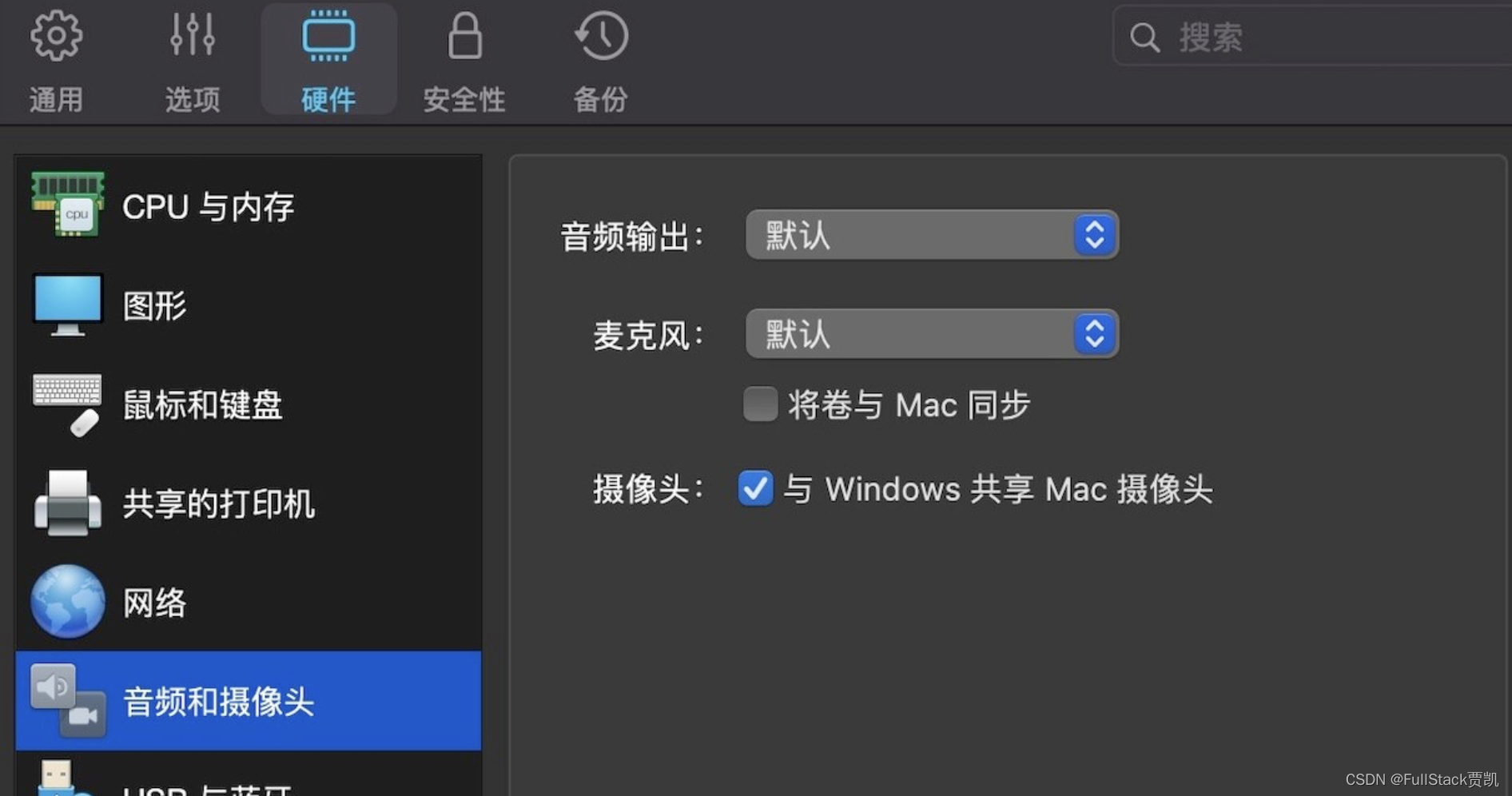This screenshot has height=796, width=1512.
Task: Click the keyboard and mouse icon
Action: (68, 404)
